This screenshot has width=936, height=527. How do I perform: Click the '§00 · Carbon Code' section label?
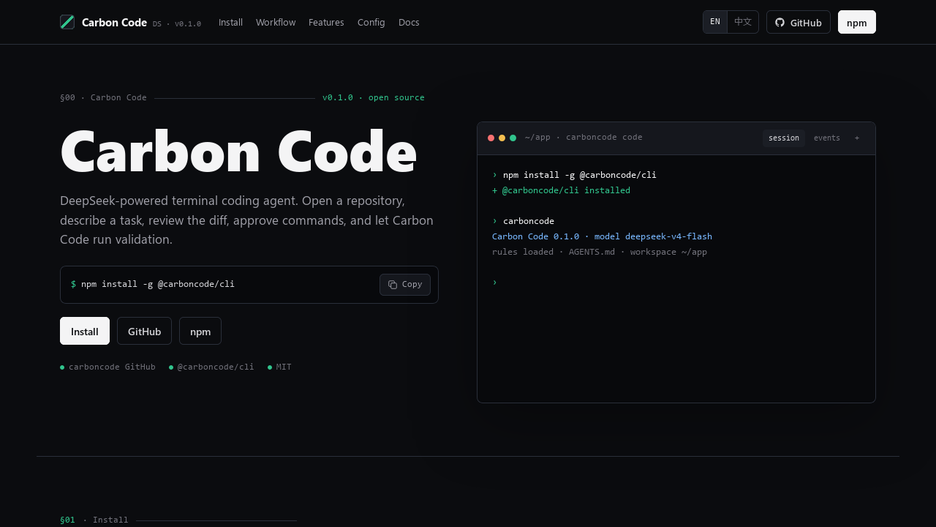coord(103,97)
